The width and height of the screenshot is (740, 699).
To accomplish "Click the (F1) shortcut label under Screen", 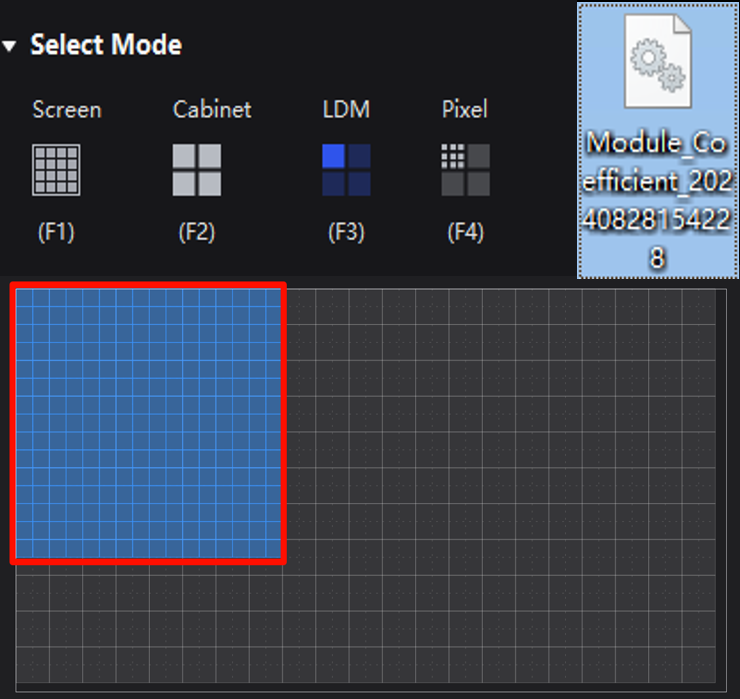I will [56, 233].
